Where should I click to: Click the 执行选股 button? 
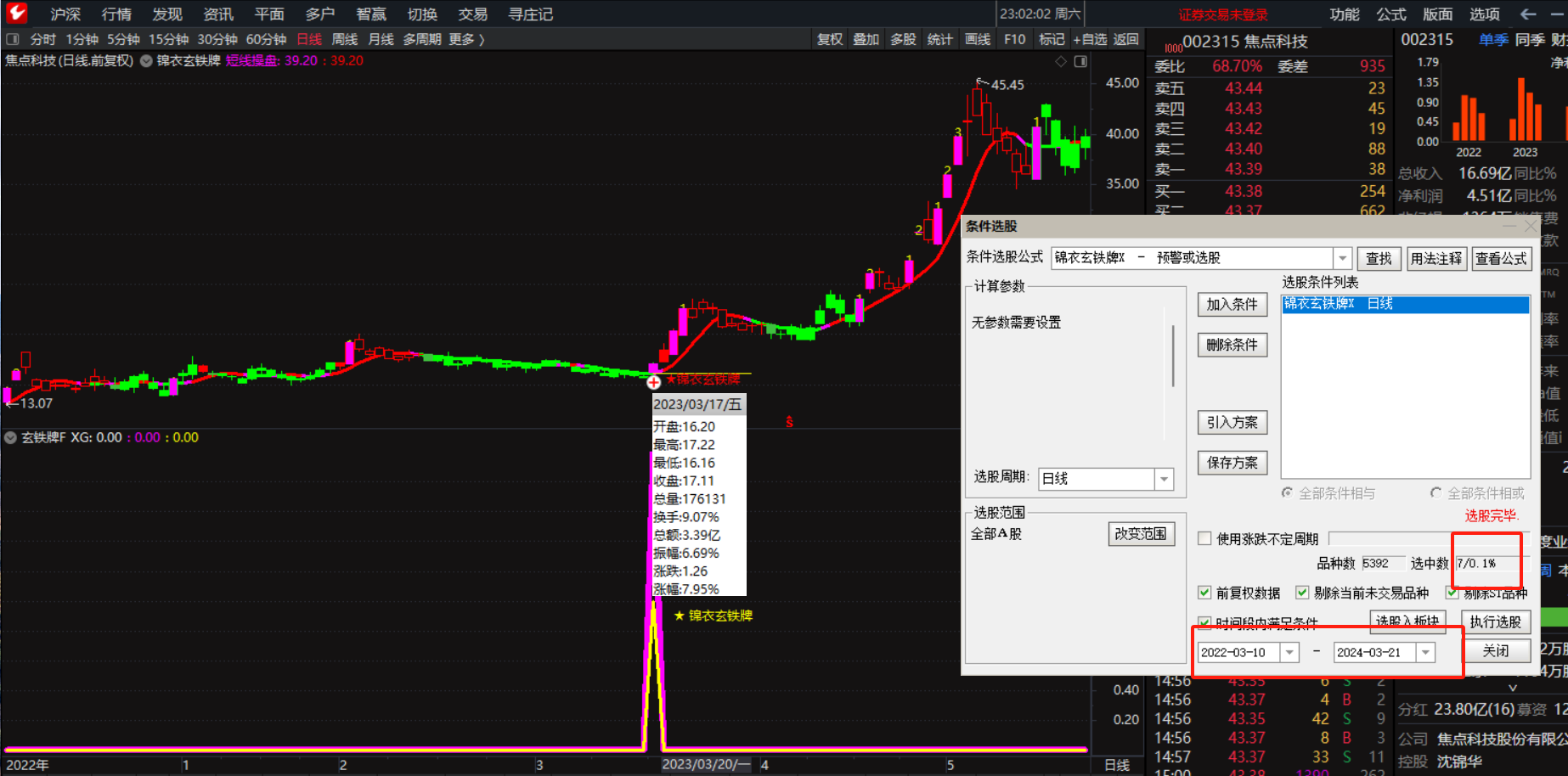[x=1495, y=622]
